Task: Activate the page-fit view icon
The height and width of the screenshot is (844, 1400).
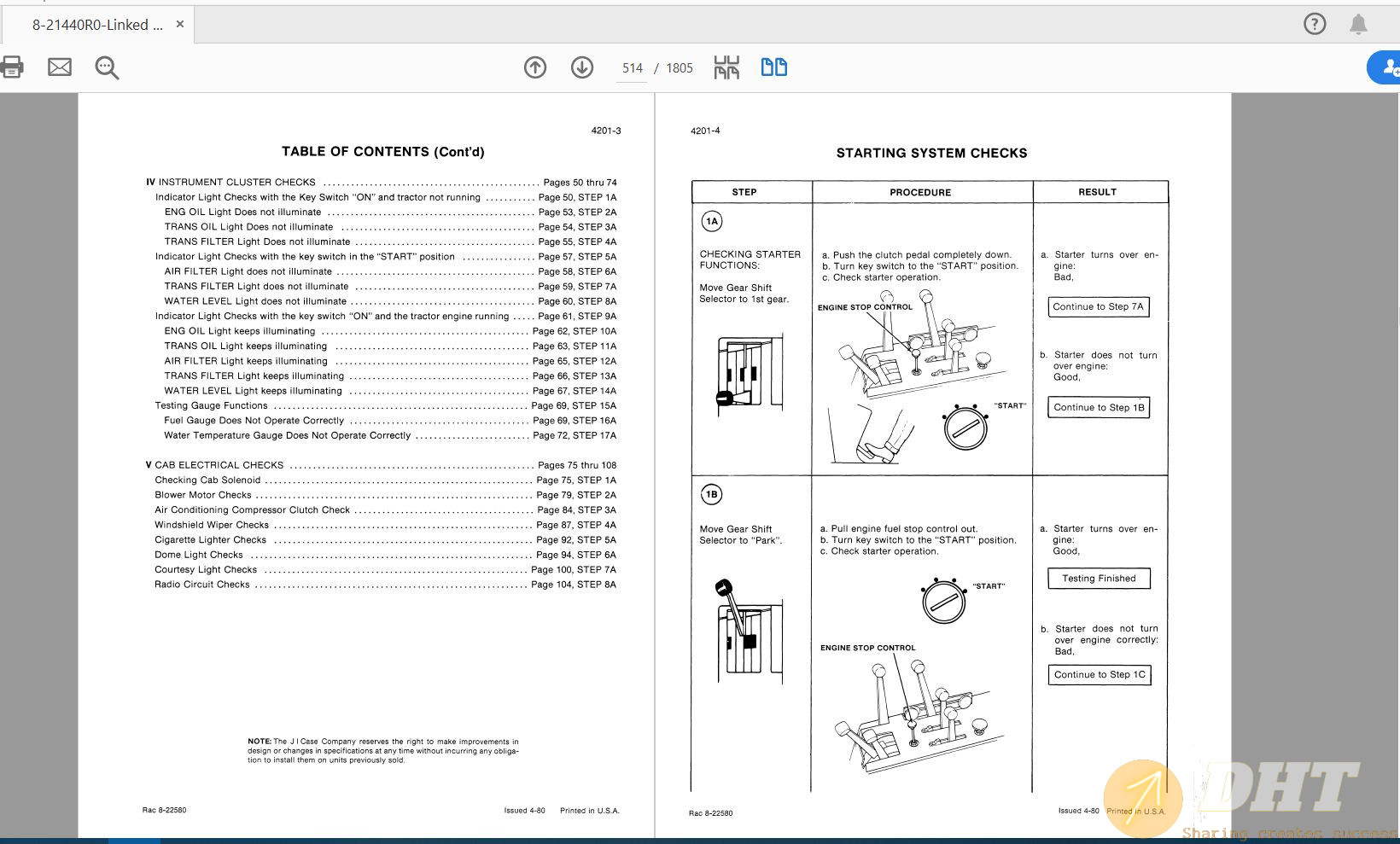Action: (x=726, y=67)
